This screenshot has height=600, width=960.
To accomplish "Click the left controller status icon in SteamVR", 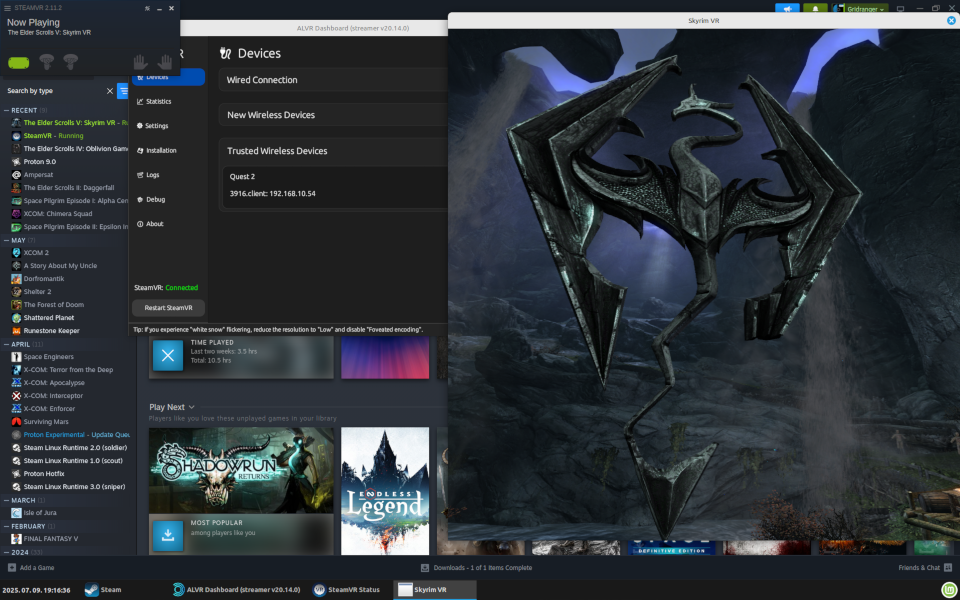I will click(47, 61).
